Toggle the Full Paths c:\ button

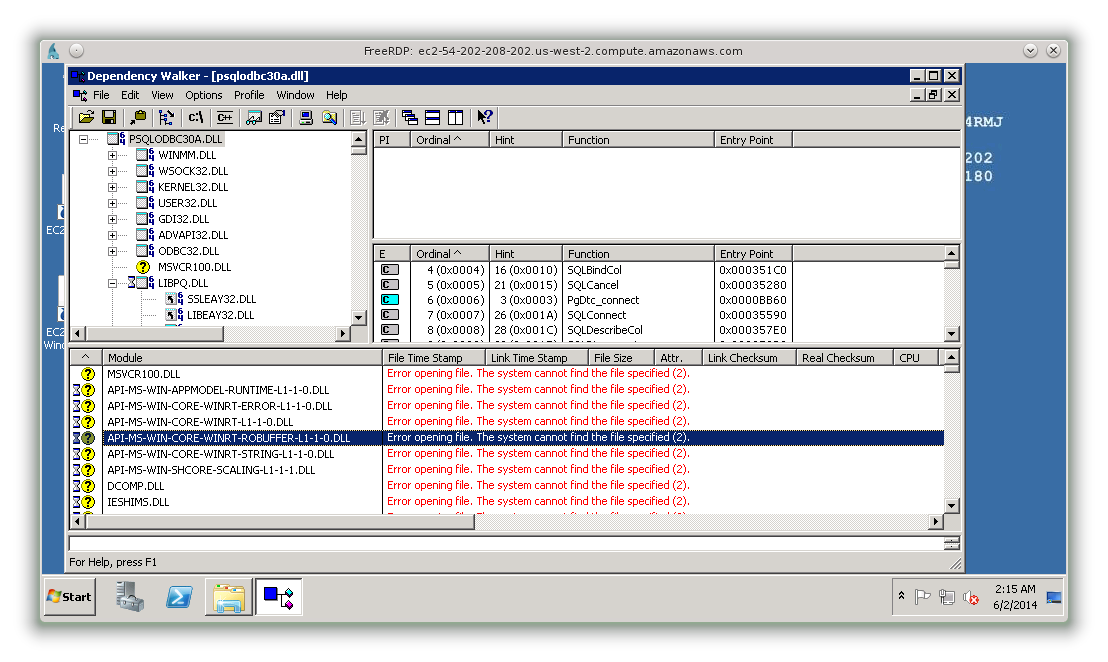click(x=196, y=117)
